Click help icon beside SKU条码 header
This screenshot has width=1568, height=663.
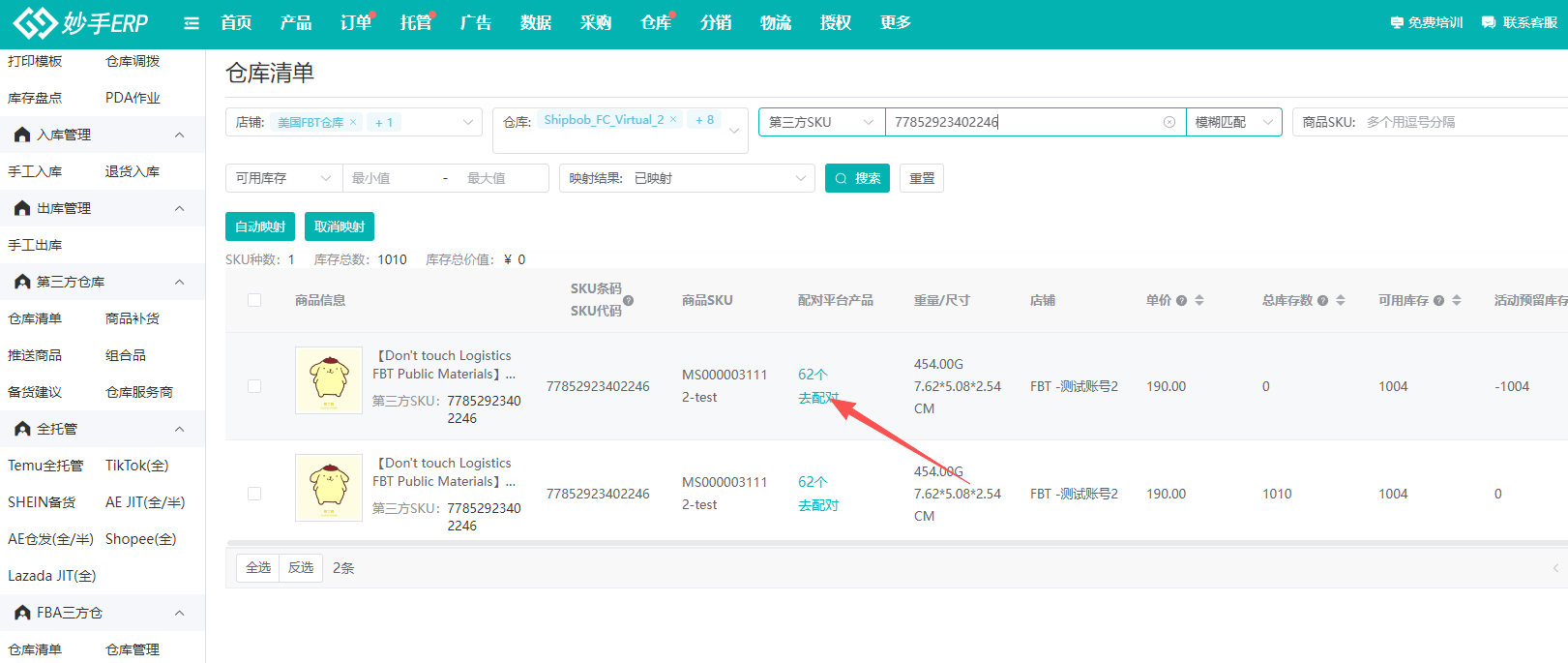[629, 301]
